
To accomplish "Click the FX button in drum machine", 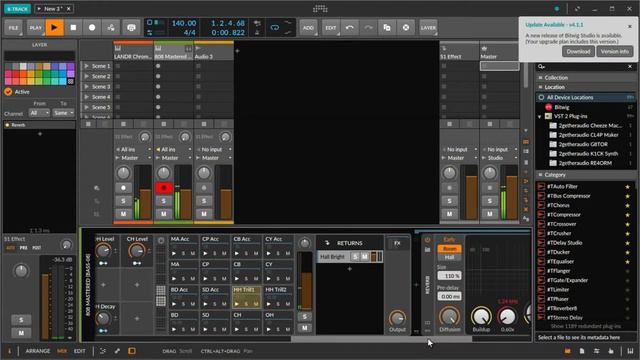I will click(397, 243).
